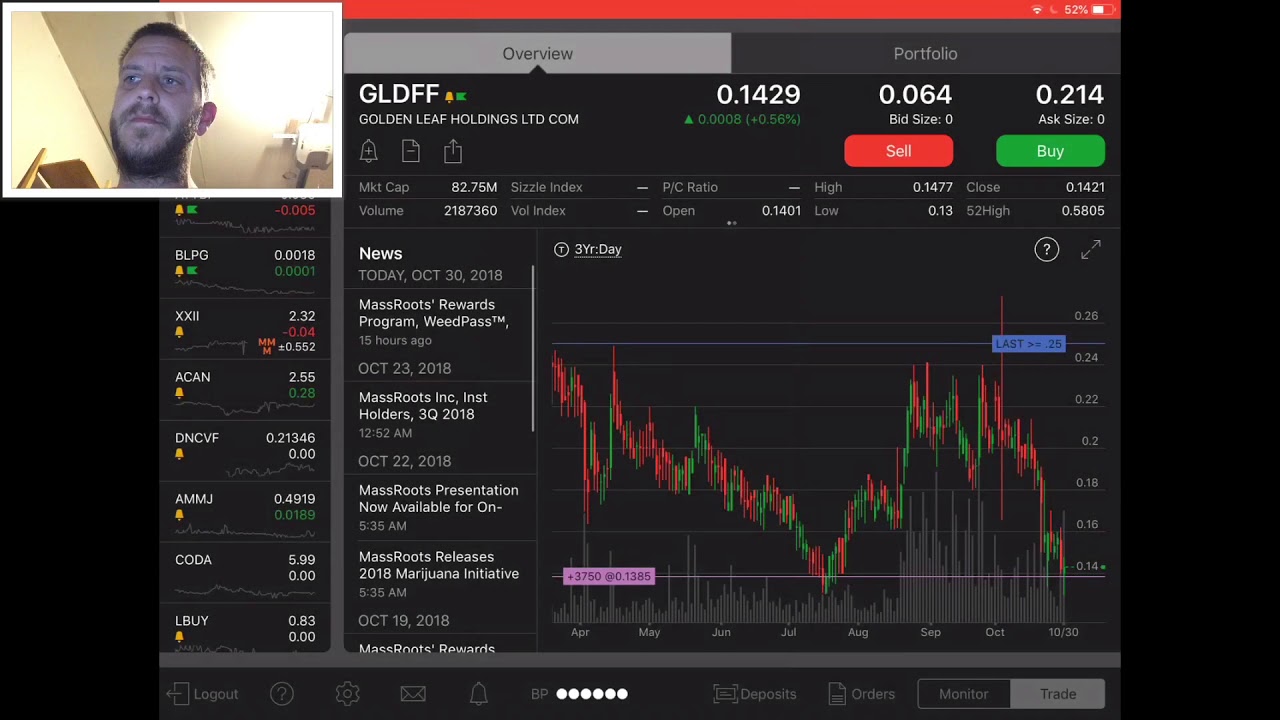
Task: Open Deposits in the bottom bar
Action: [755, 694]
